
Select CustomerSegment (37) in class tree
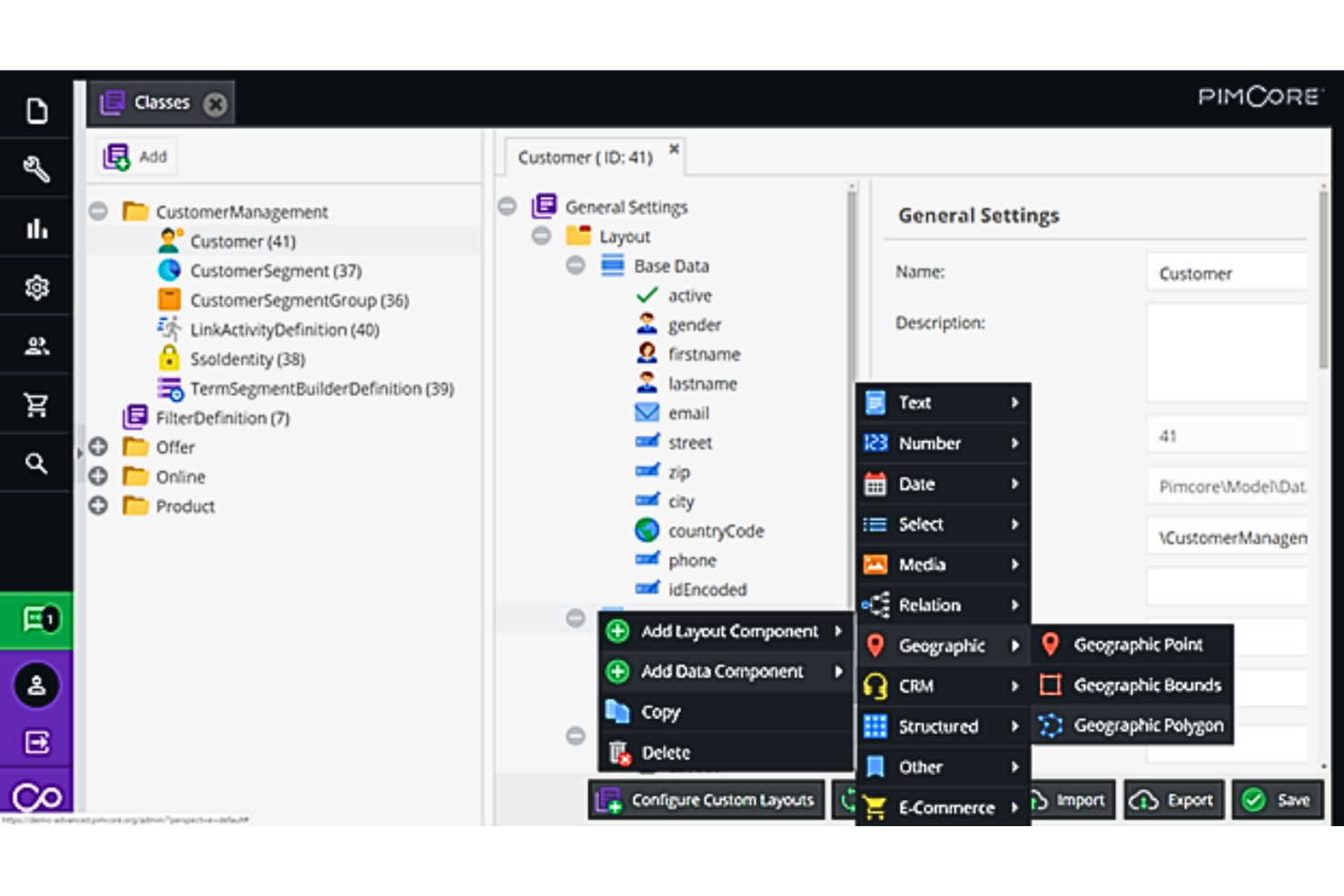[x=275, y=271]
